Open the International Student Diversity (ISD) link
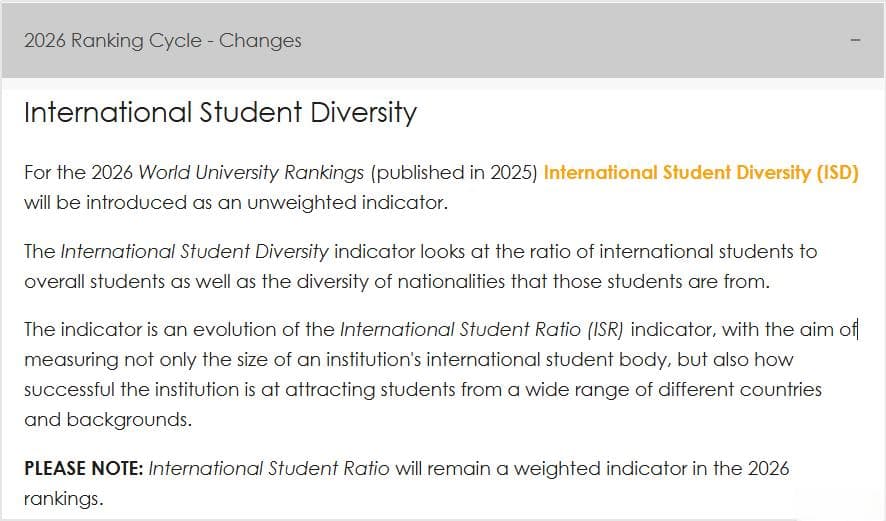The width and height of the screenshot is (886, 521). tap(701, 172)
